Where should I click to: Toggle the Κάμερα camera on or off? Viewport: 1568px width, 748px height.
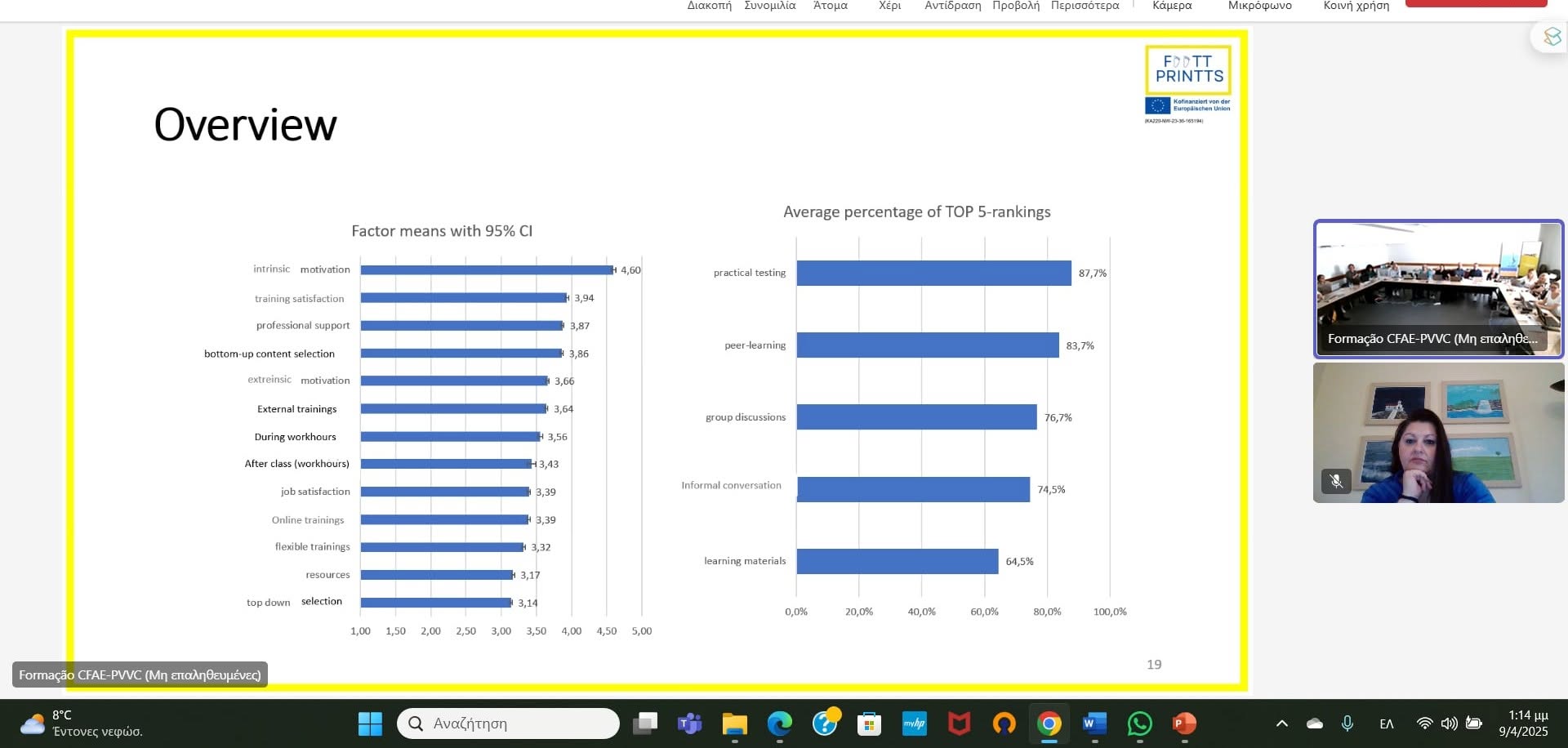[x=1172, y=6]
